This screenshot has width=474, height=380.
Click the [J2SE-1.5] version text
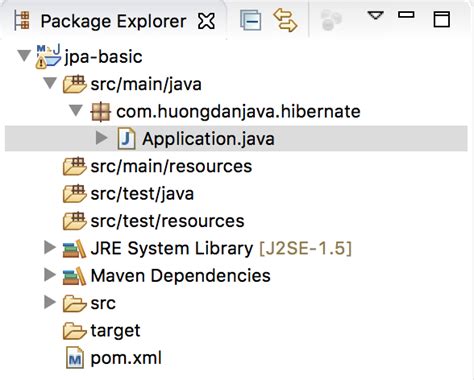306,249
